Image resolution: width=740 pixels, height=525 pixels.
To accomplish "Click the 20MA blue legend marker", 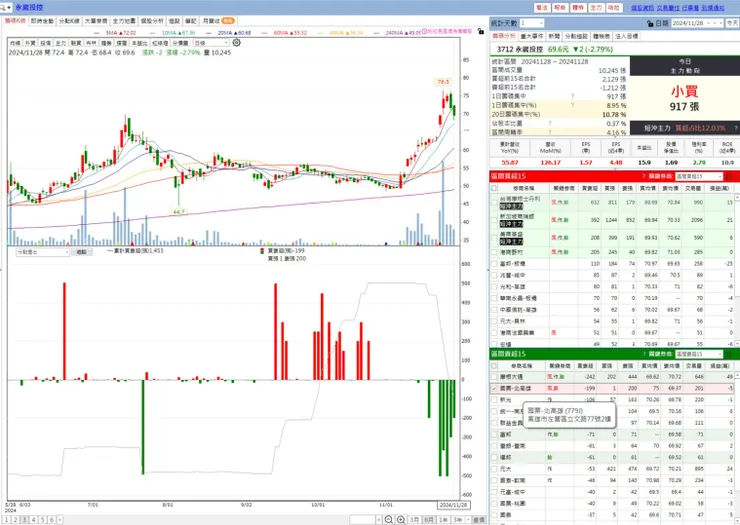I will coord(208,33).
